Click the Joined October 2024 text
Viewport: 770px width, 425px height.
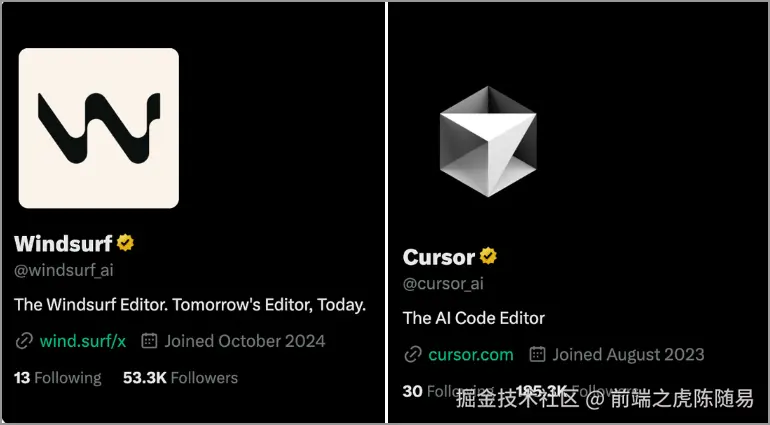point(245,341)
